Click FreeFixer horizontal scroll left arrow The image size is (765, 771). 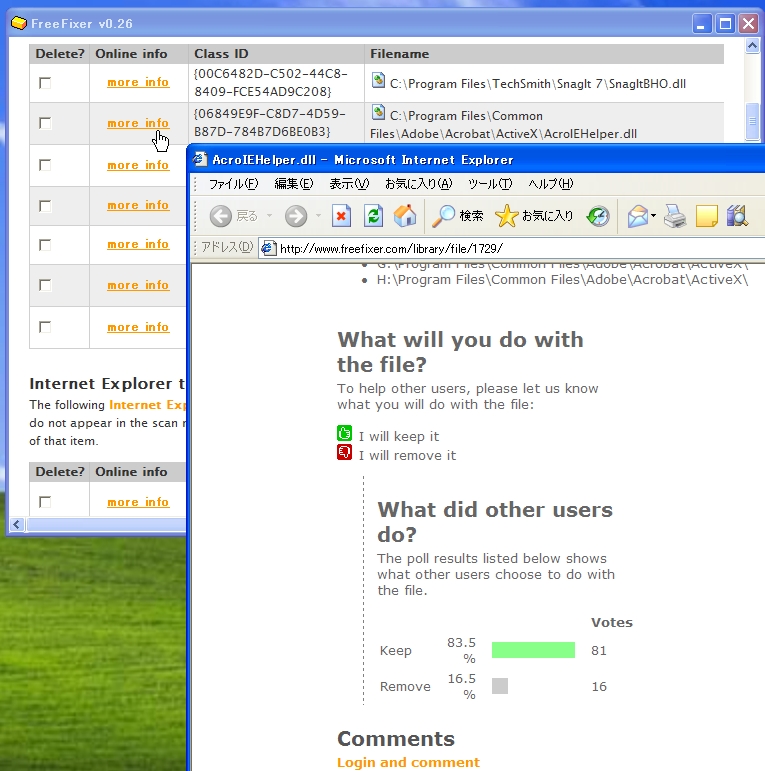pos(17,525)
